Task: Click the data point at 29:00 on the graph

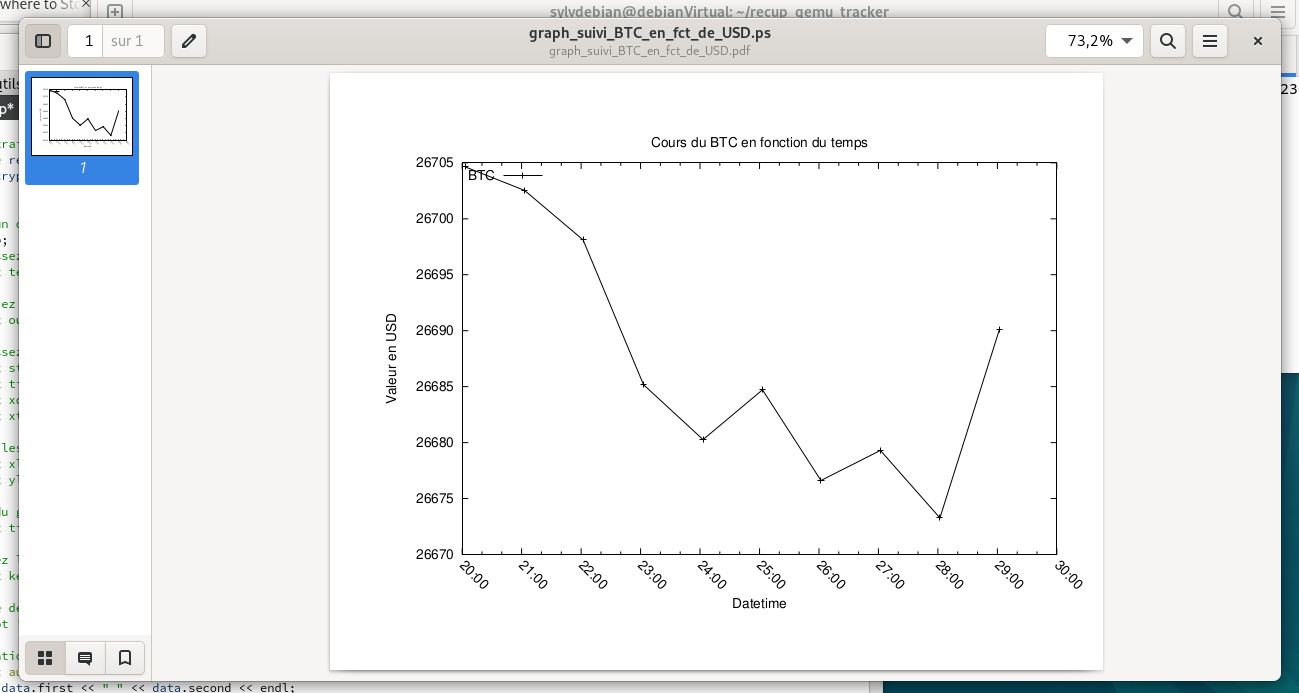Action: pos(998,329)
